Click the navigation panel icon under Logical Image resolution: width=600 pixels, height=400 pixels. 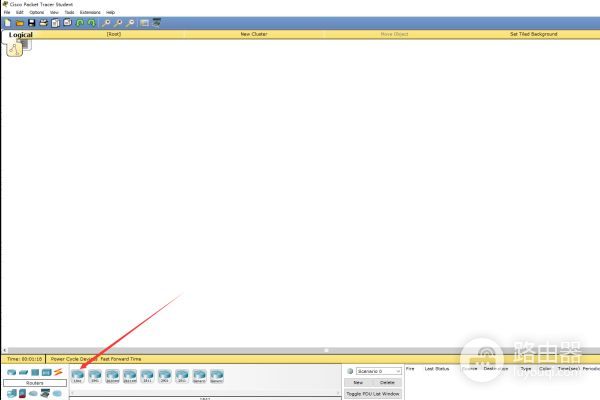[x=15, y=49]
